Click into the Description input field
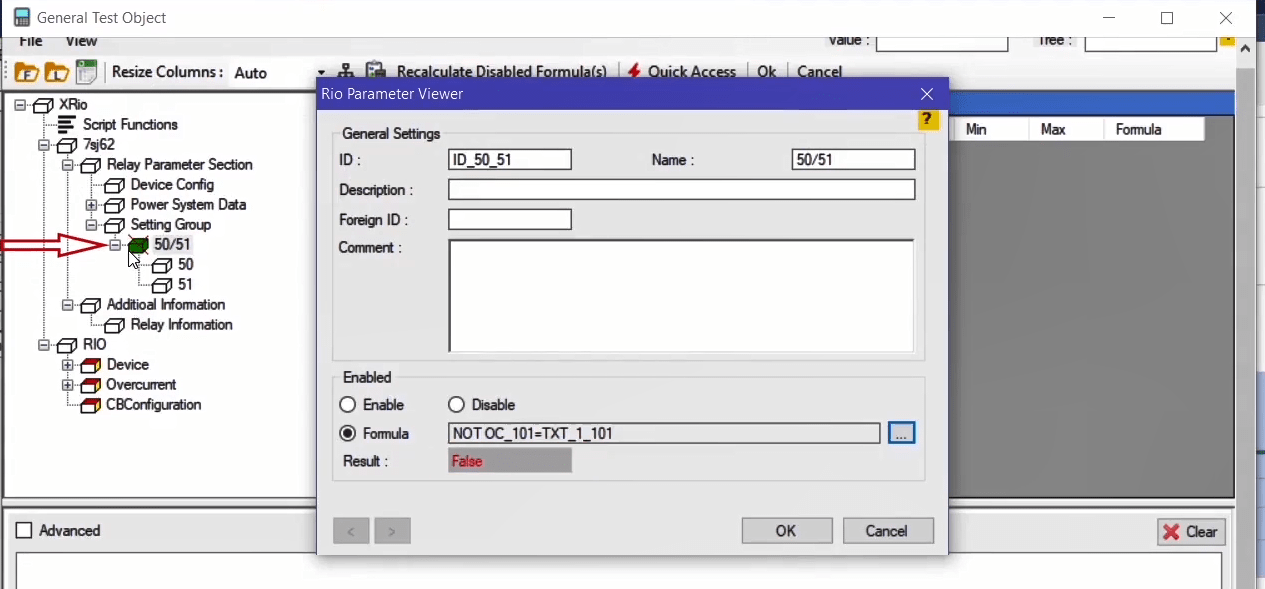The height and width of the screenshot is (589, 1265). 681,190
